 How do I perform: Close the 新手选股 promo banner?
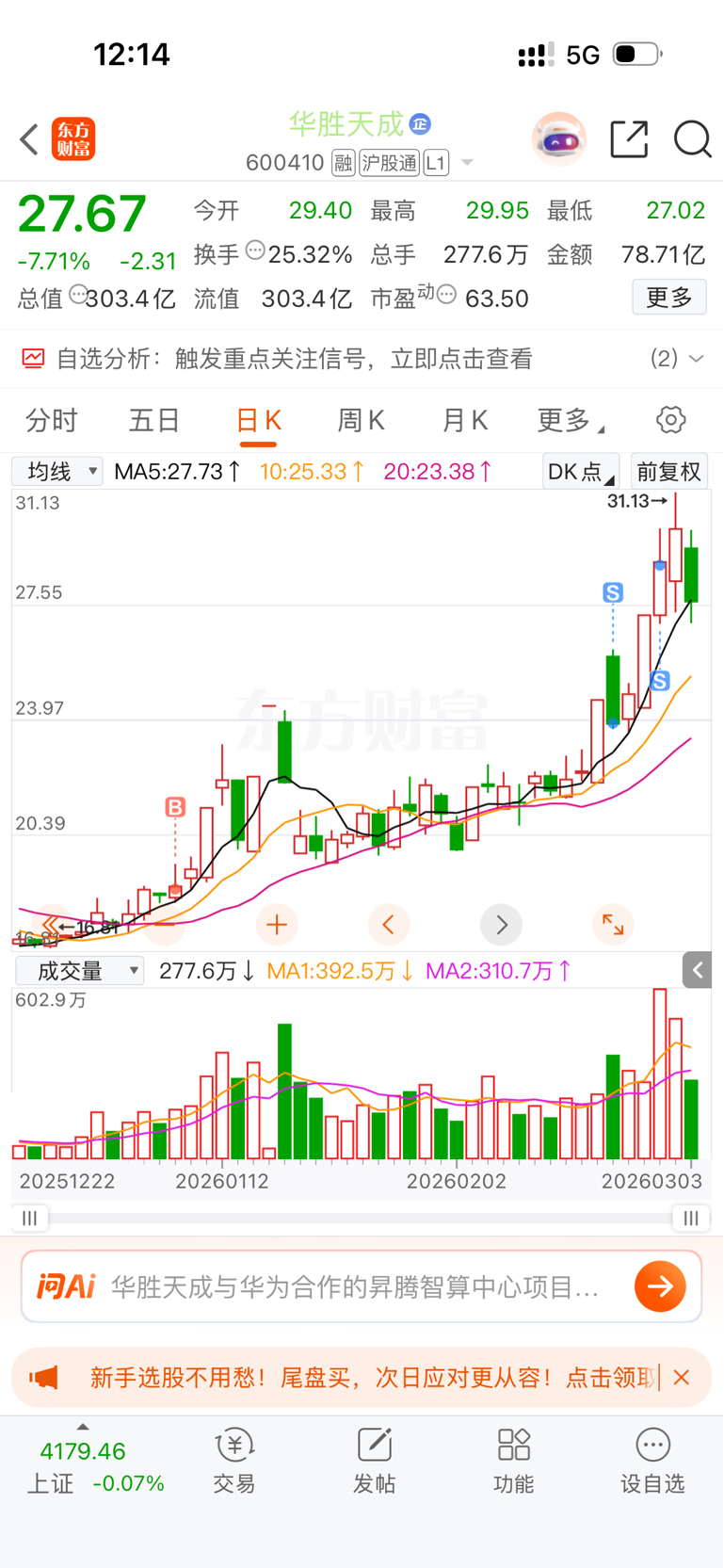point(682,1378)
